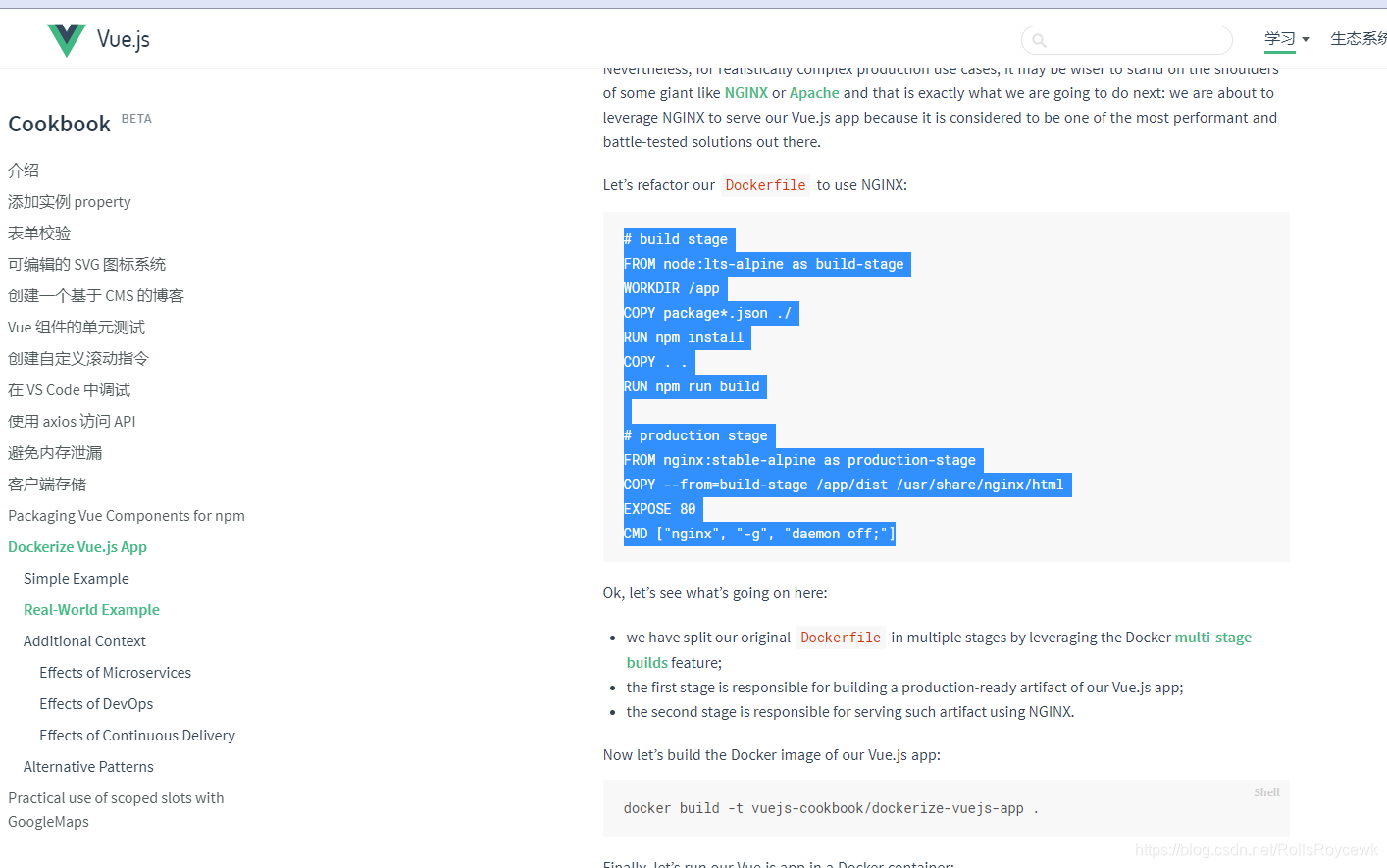The height and width of the screenshot is (868, 1387).
Task: Click the Shell label on code block
Action: pos(1266,792)
